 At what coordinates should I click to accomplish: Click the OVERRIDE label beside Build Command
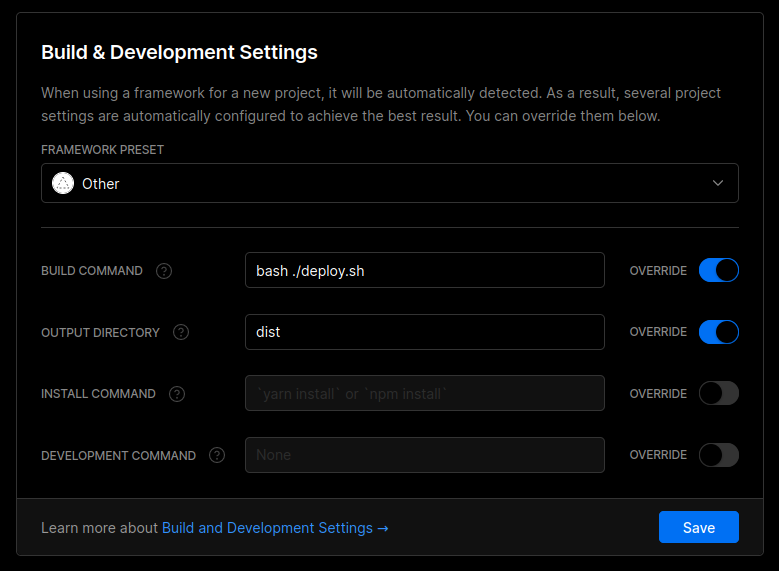[658, 271]
